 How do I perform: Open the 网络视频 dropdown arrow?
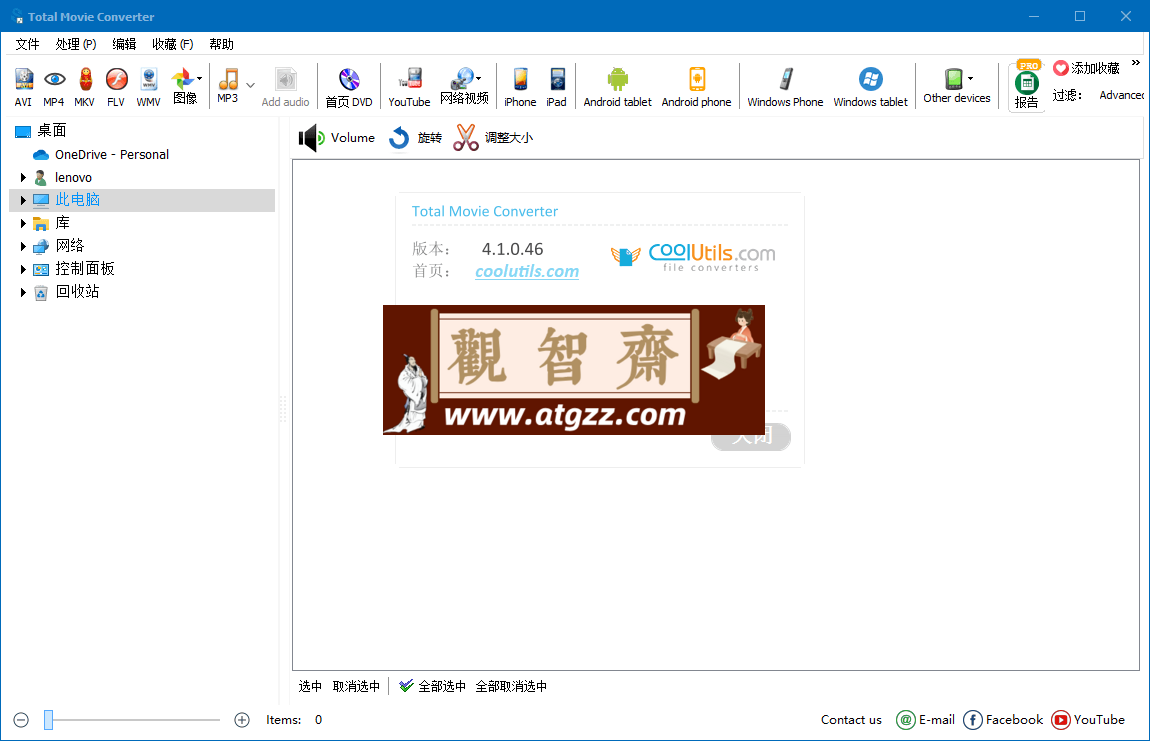pos(479,79)
